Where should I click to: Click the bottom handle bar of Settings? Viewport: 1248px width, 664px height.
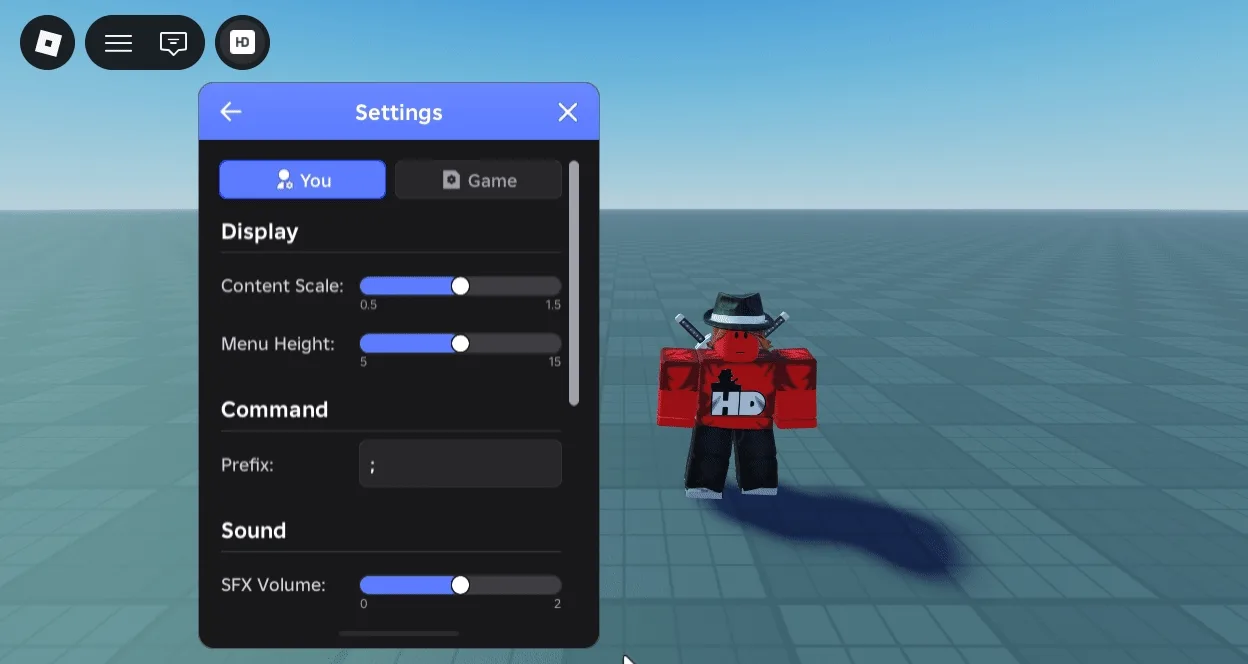[x=399, y=633]
